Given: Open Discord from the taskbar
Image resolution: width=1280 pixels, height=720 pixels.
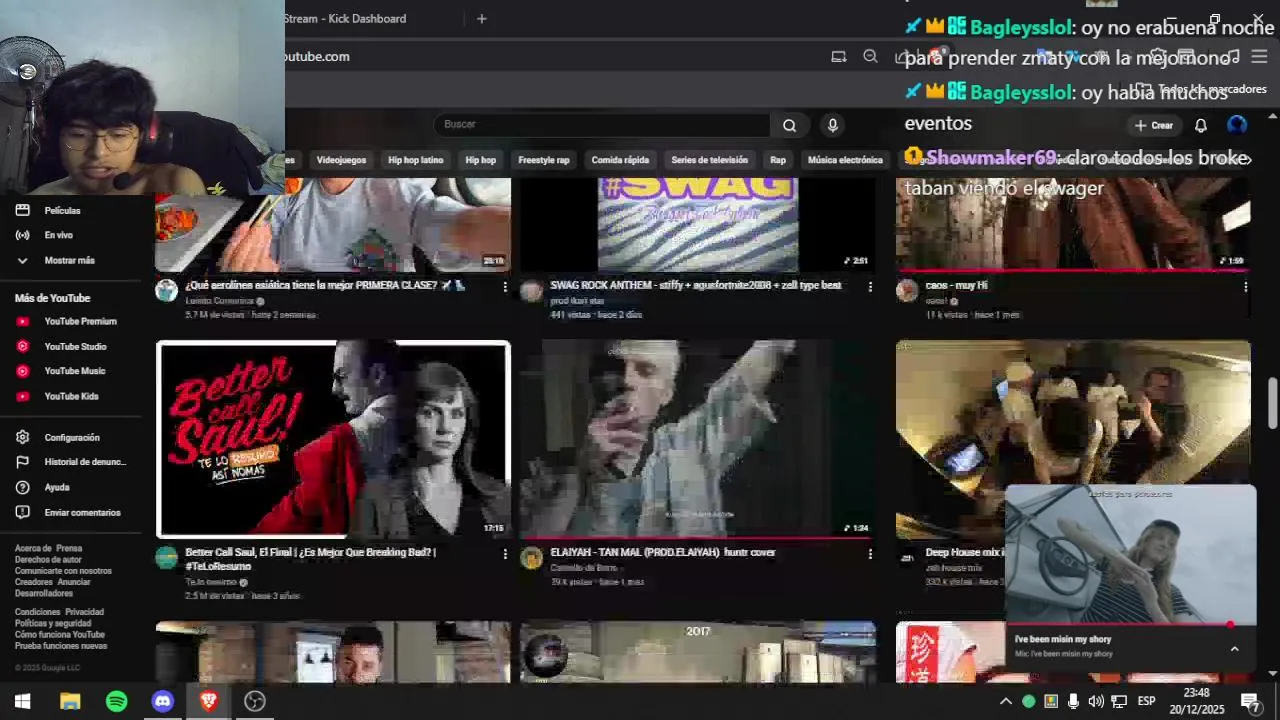Looking at the screenshot, I should (x=162, y=701).
